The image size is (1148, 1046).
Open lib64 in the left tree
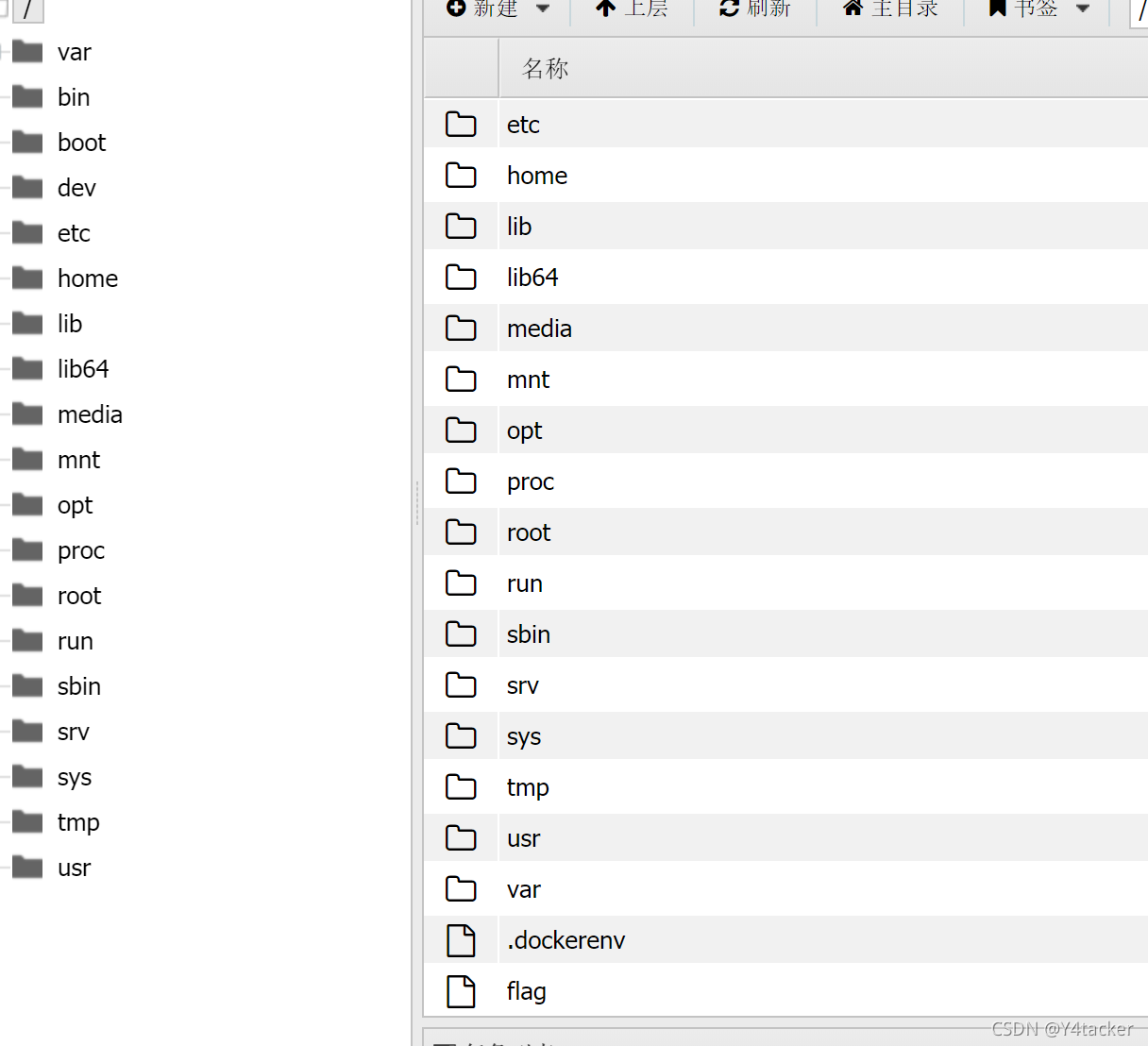pos(83,369)
